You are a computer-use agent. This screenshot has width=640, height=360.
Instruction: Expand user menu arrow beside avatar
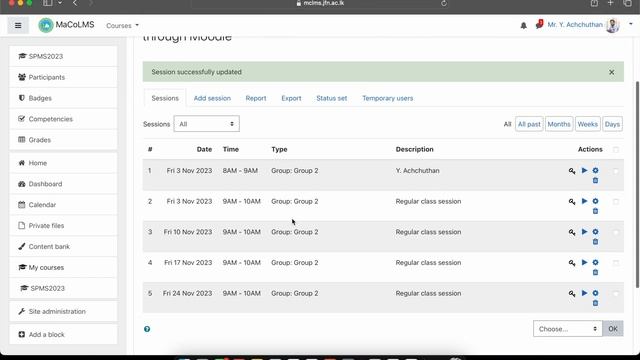tap(631, 24)
